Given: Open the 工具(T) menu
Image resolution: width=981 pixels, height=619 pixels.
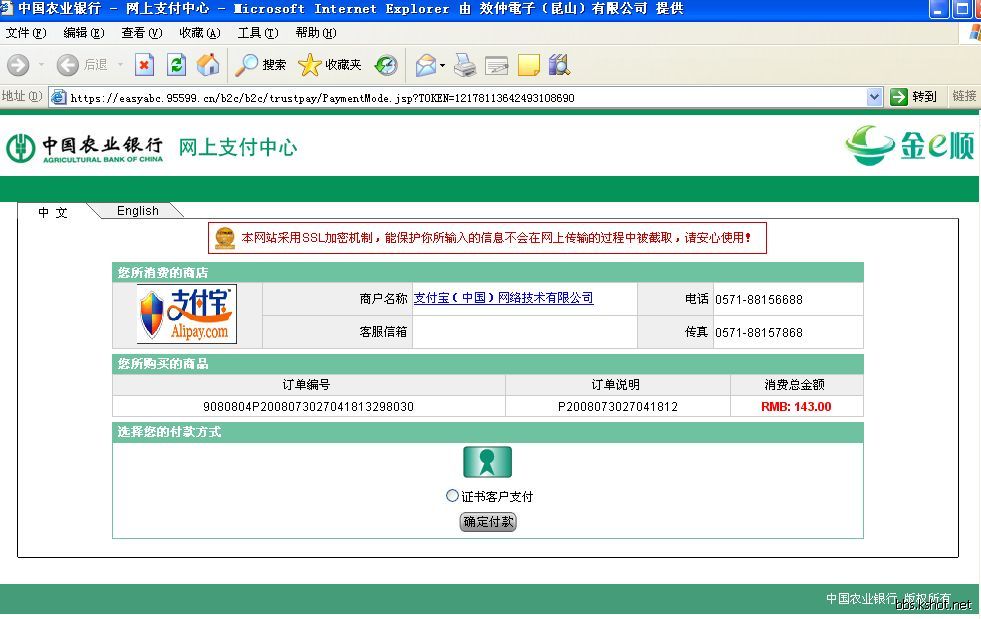Looking at the screenshot, I should click(x=258, y=33).
